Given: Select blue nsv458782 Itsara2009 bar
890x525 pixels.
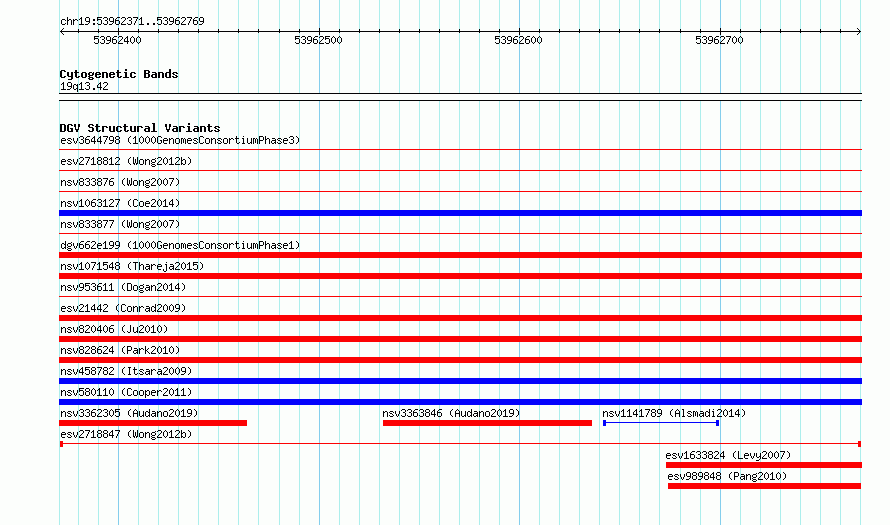Looking at the screenshot, I should (x=460, y=381).
